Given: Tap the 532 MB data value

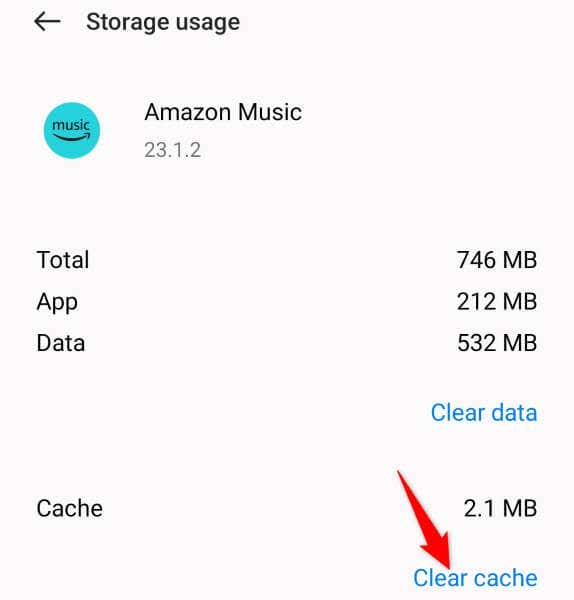Looking at the screenshot, I should (497, 343).
